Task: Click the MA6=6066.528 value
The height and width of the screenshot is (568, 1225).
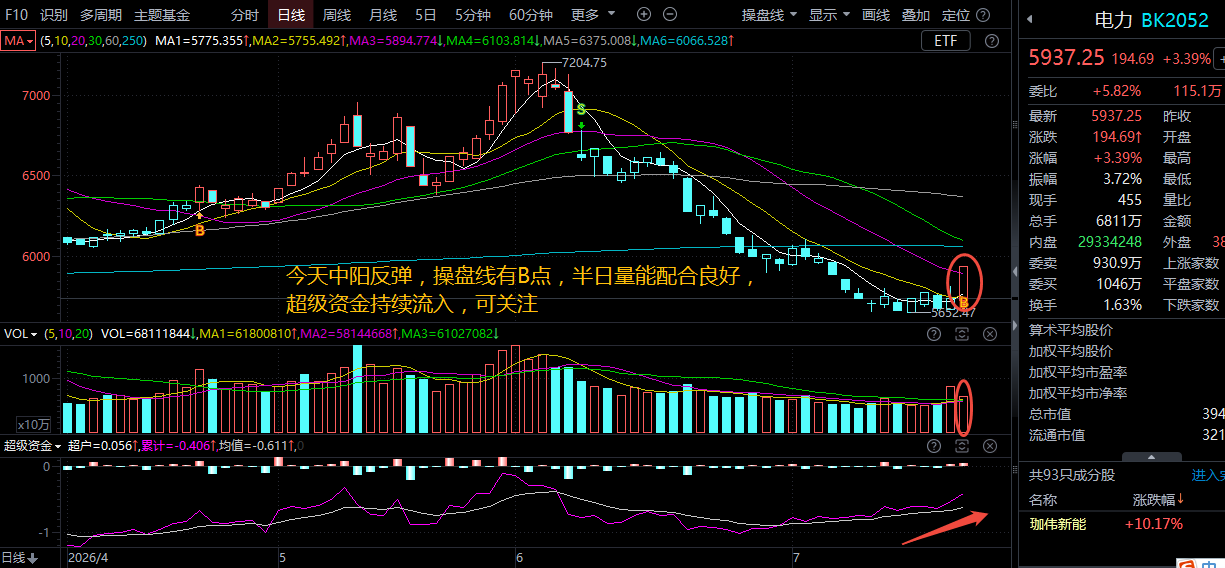Action: [x=688, y=41]
